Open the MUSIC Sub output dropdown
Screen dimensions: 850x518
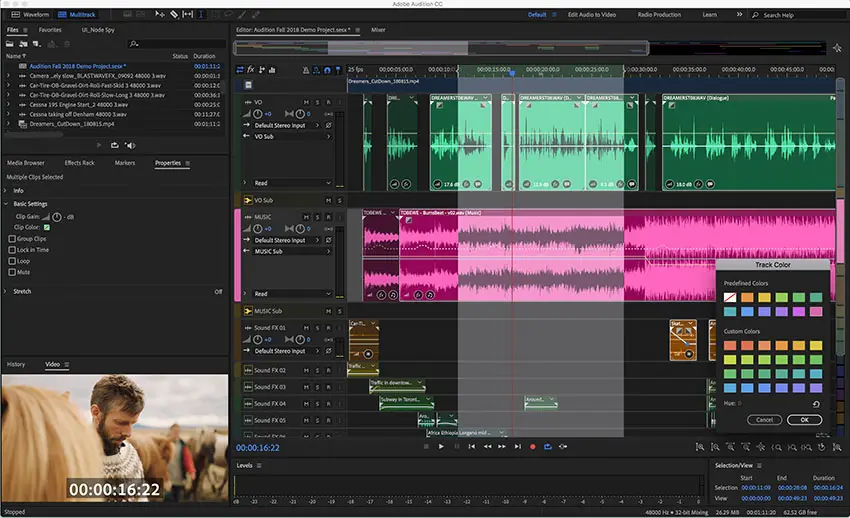click(x=293, y=251)
